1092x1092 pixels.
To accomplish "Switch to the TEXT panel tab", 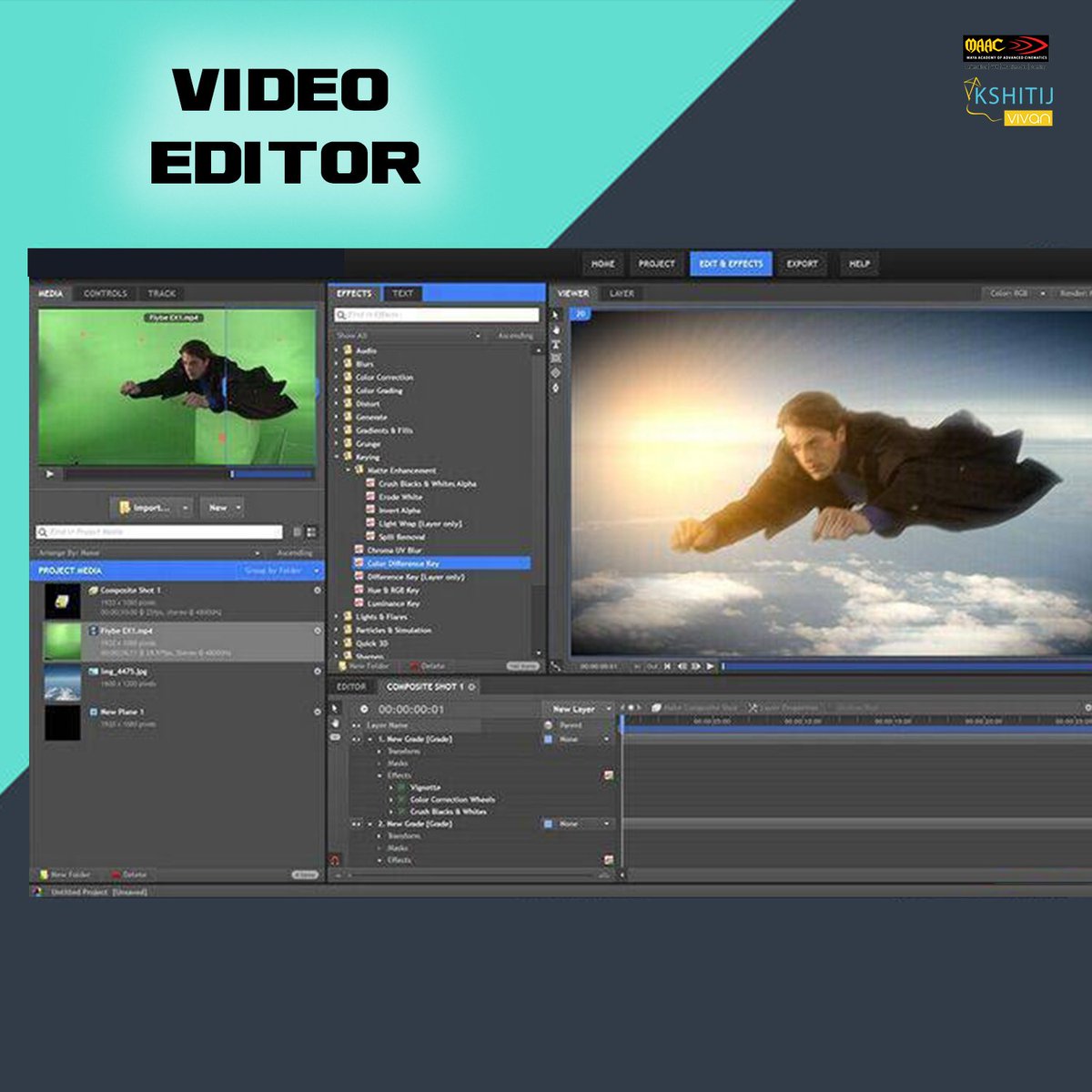I will pos(402,293).
